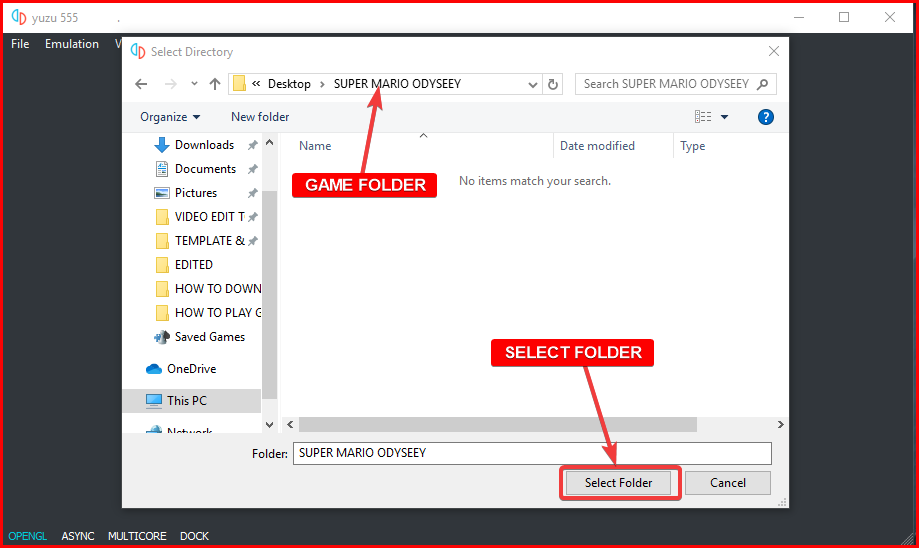The width and height of the screenshot is (919, 548).
Task: Open the HOW TO PLAY G folder
Action: [217, 313]
